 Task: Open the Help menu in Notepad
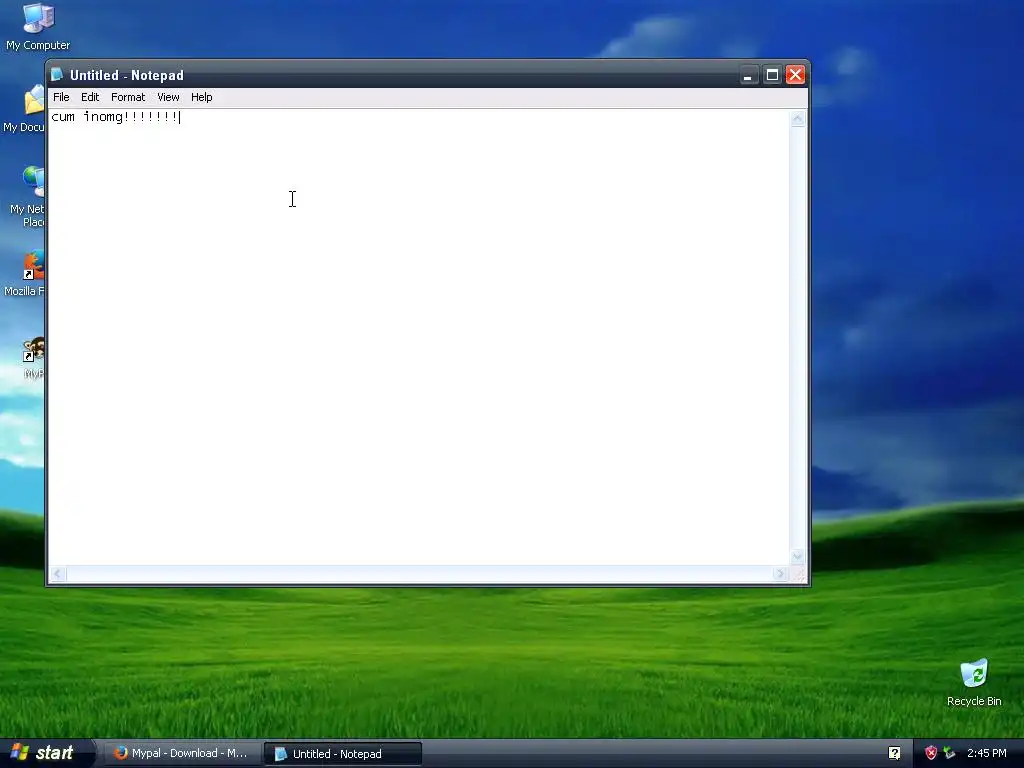click(202, 97)
